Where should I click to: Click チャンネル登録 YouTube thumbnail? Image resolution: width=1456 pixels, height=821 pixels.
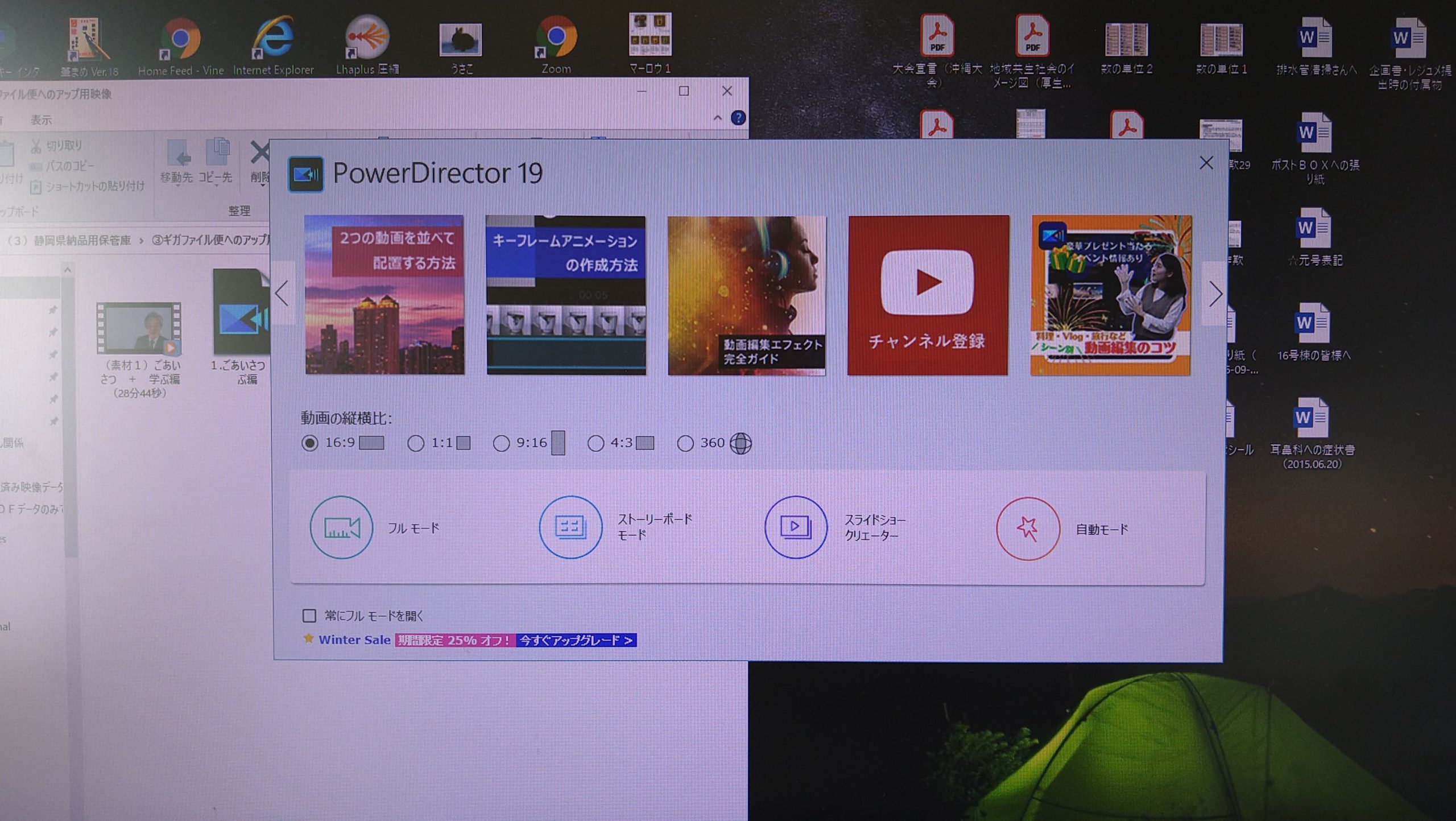point(928,295)
